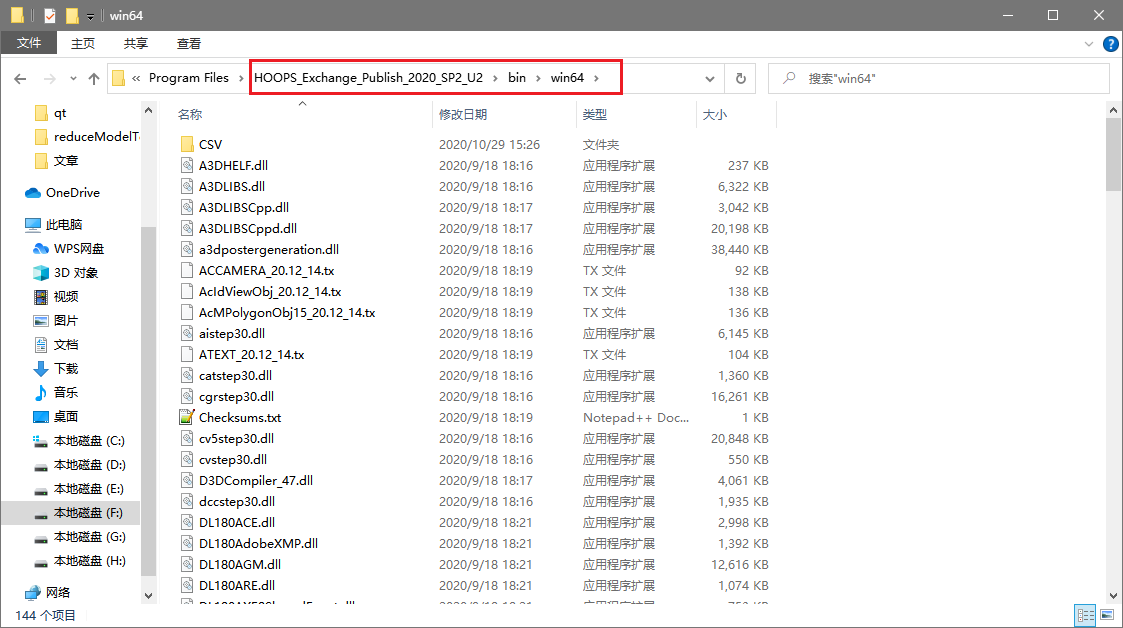Select 文档 library icon

41,344
